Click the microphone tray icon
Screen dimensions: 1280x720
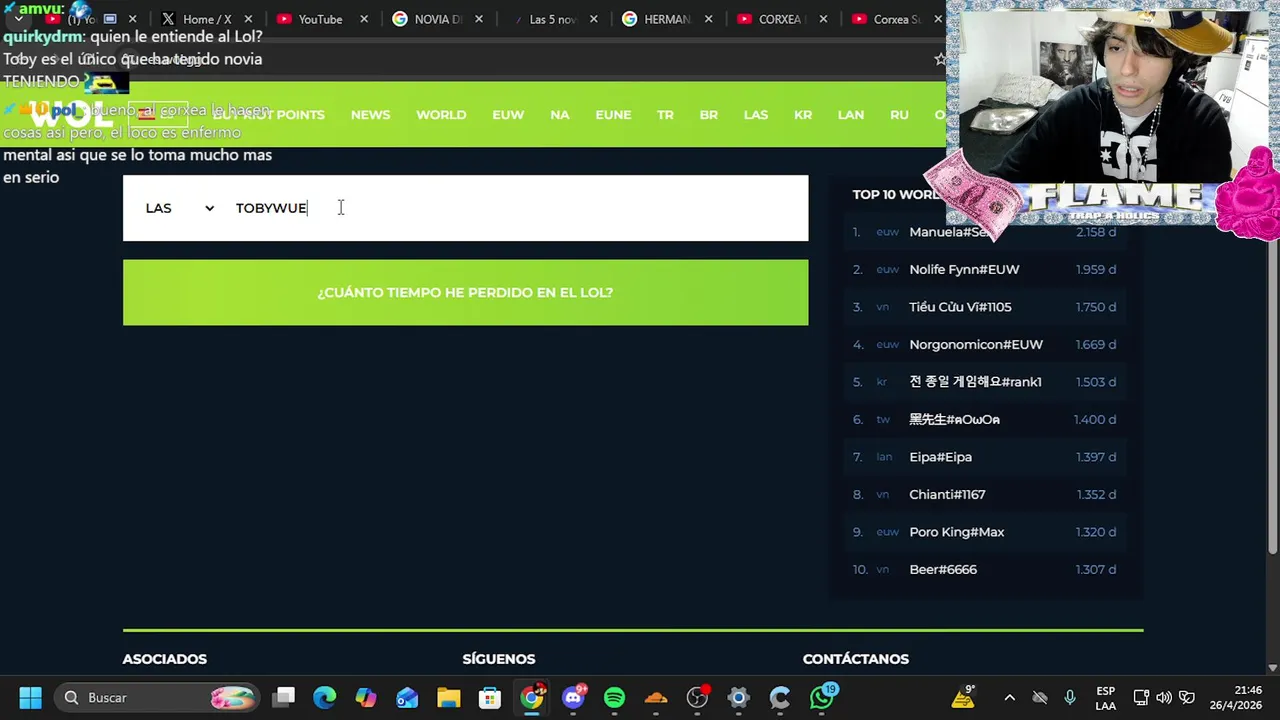1070,697
